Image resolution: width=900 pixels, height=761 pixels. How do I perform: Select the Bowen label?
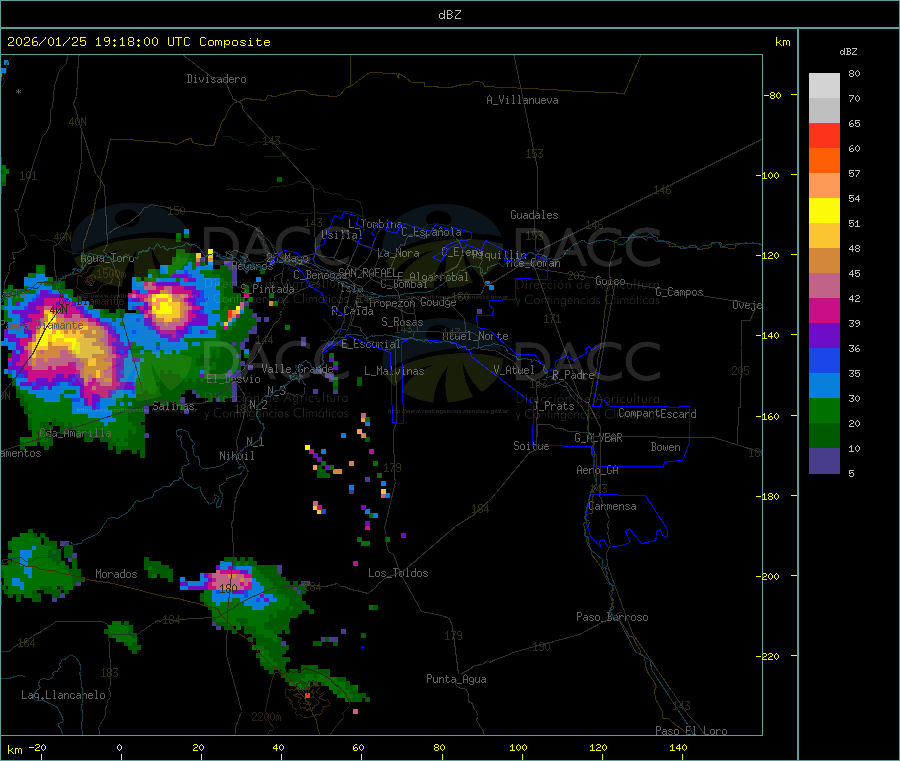coord(666,447)
